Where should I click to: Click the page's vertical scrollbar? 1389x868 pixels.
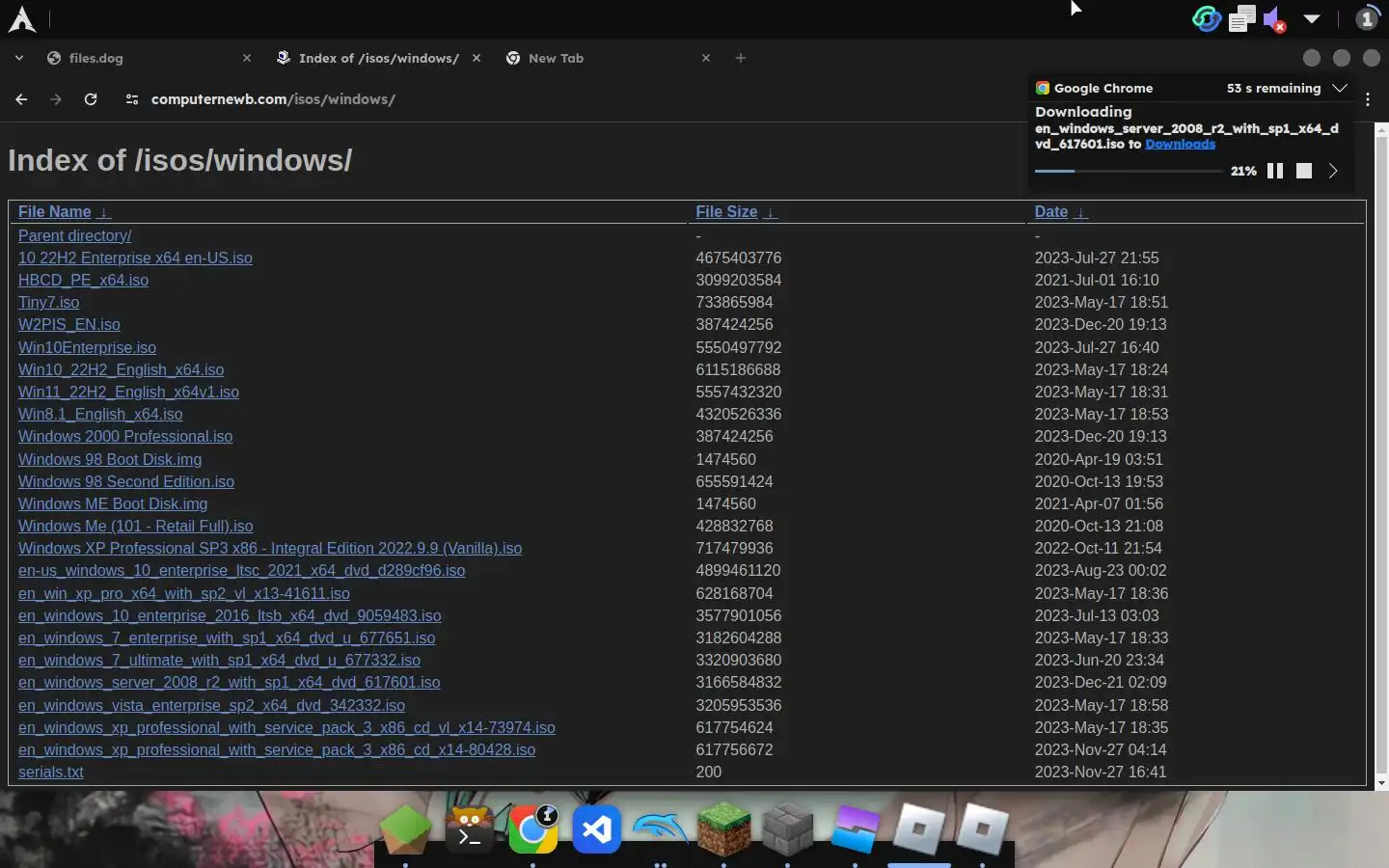1380,453
